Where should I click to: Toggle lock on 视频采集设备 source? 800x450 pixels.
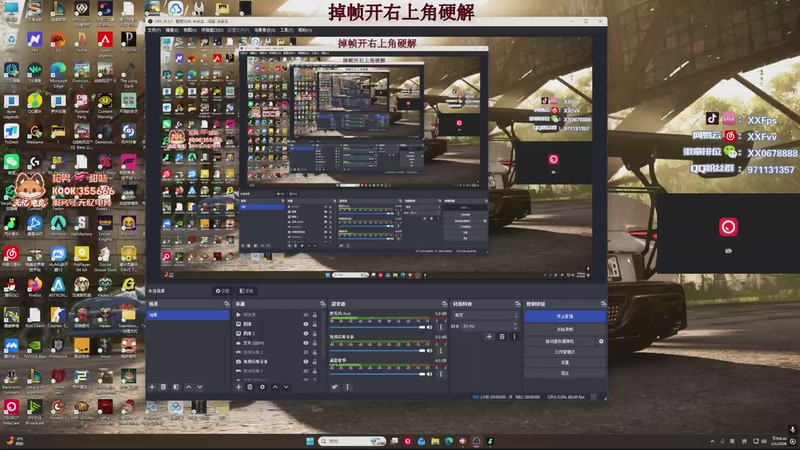[x=315, y=361]
